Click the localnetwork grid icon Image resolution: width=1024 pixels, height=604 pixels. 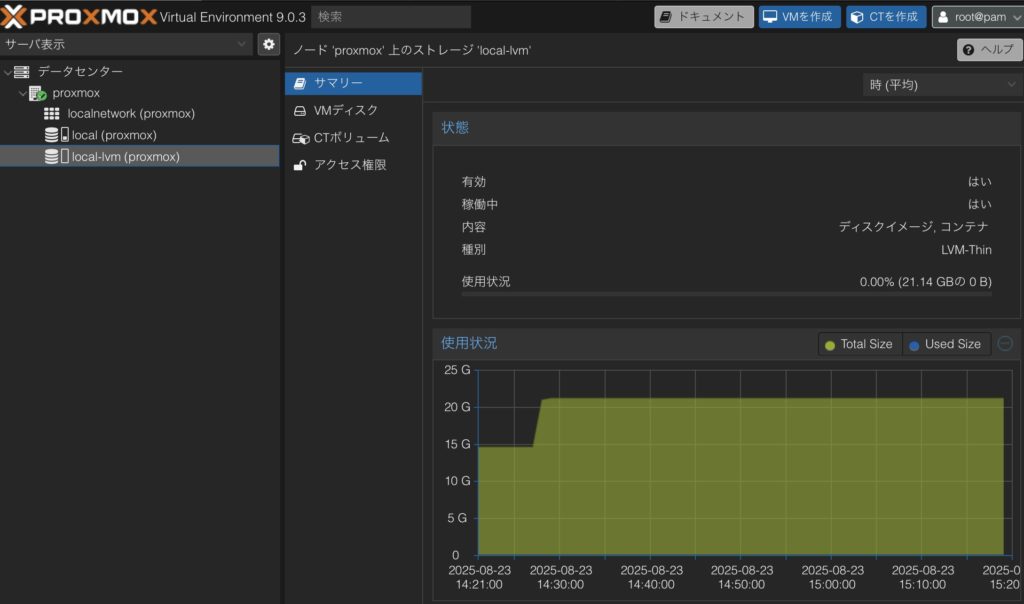(52, 114)
